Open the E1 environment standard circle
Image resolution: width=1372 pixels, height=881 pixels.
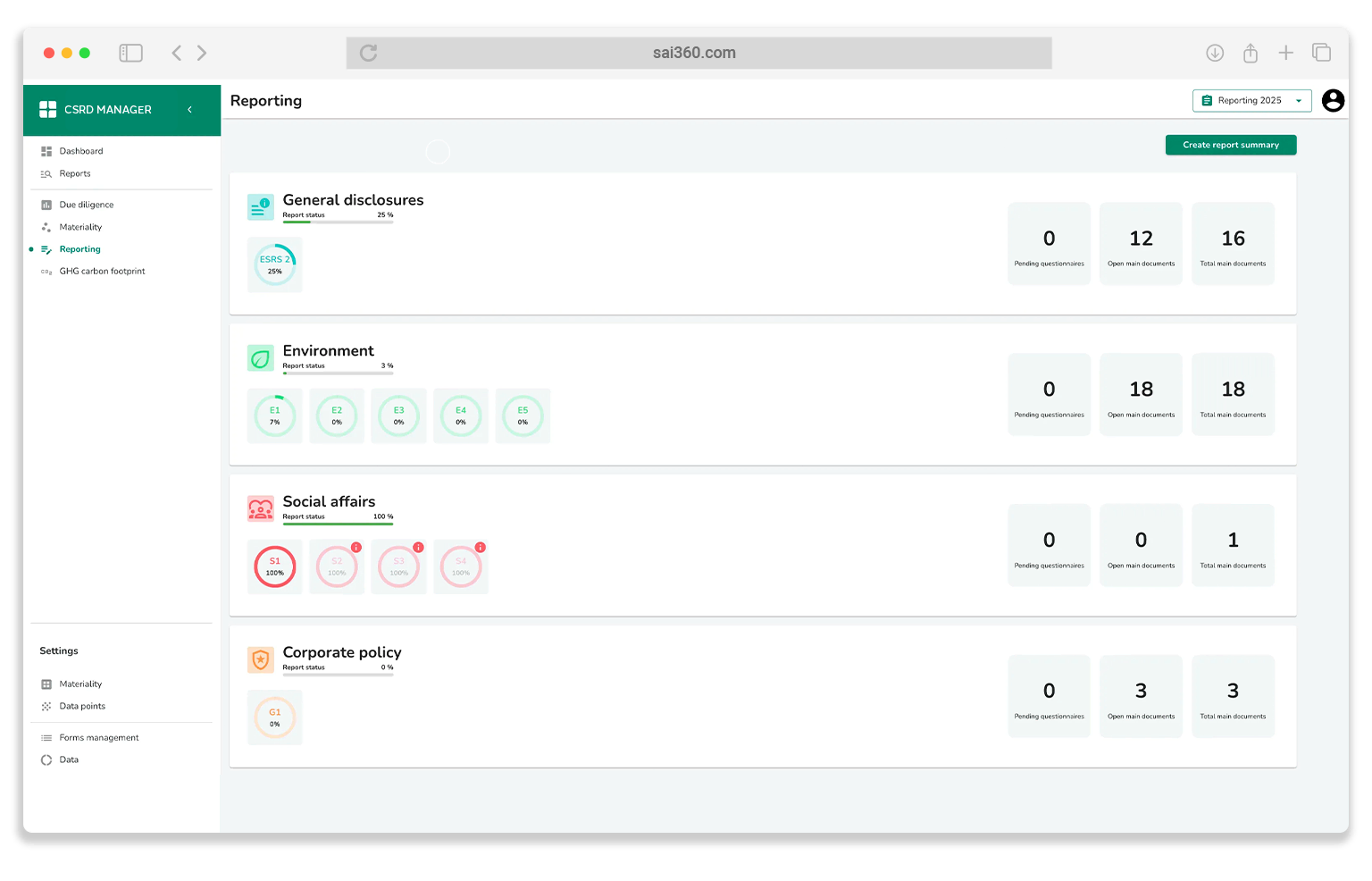(x=275, y=415)
